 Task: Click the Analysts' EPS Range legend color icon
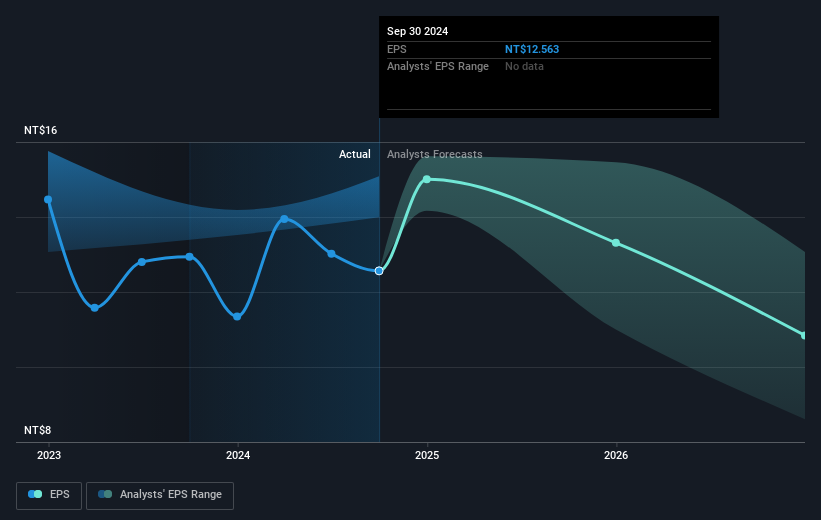coord(105,494)
